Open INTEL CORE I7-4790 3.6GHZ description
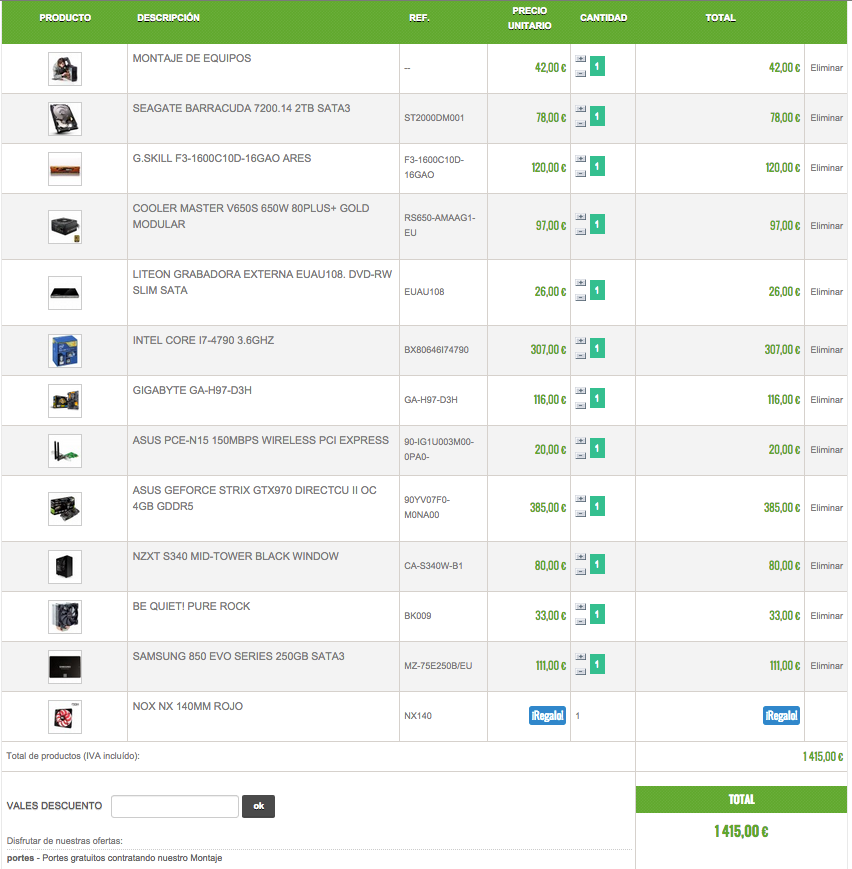Viewport: 852px width, 869px height. point(203,340)
